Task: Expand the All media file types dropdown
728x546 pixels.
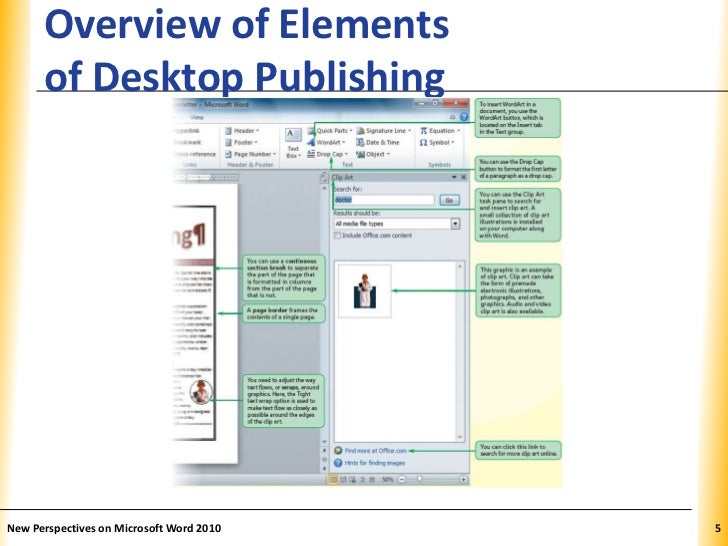Action: (x=455, y=224)
